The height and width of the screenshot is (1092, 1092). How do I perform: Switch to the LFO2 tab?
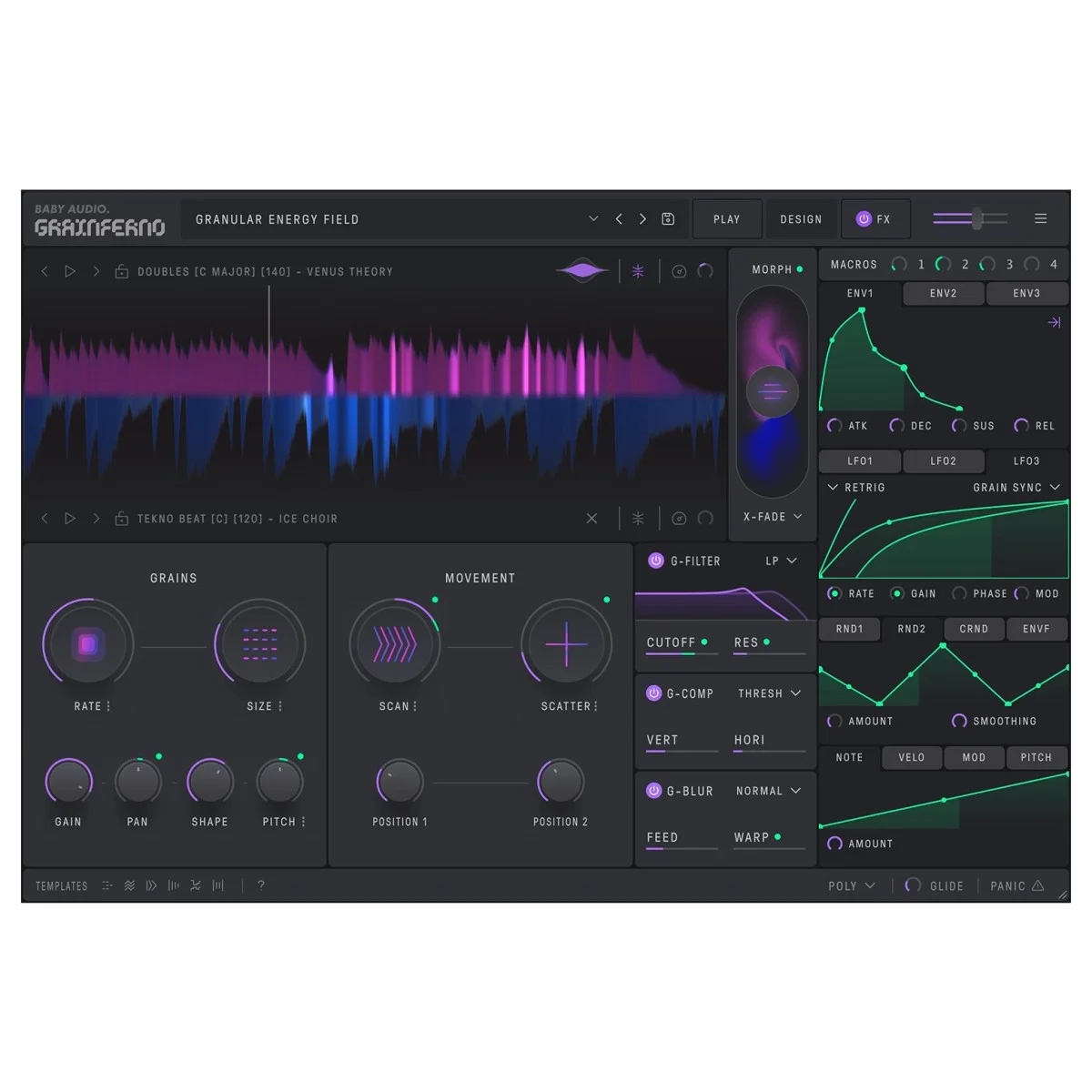(943, 460)
